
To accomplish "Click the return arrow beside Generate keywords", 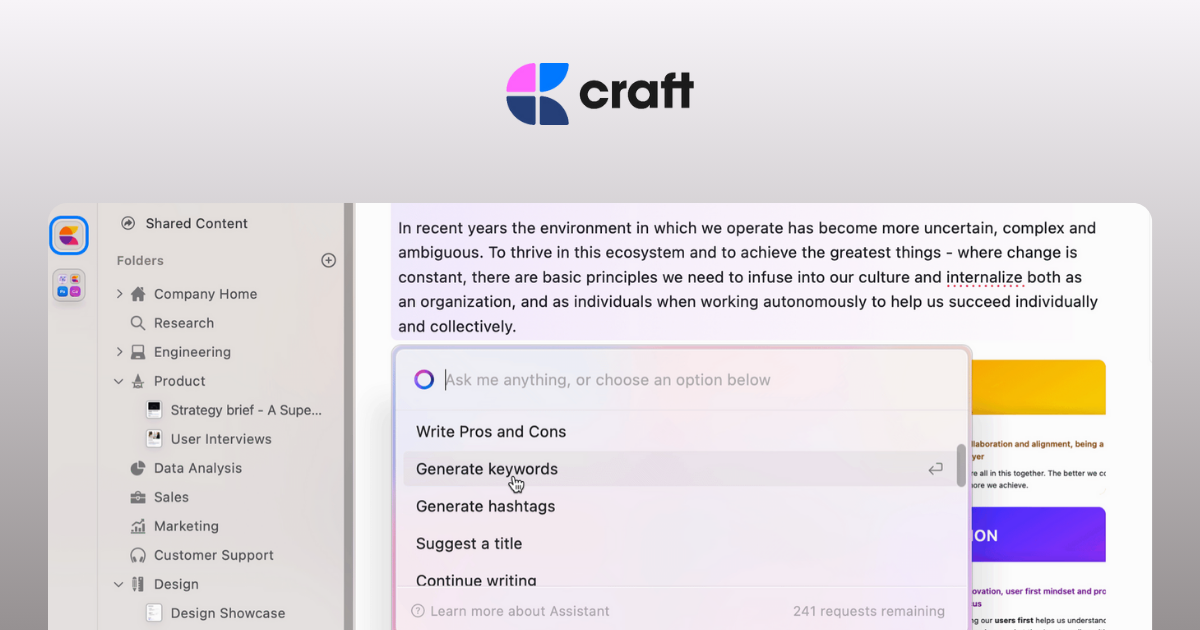I will click(x=935, y=469).
